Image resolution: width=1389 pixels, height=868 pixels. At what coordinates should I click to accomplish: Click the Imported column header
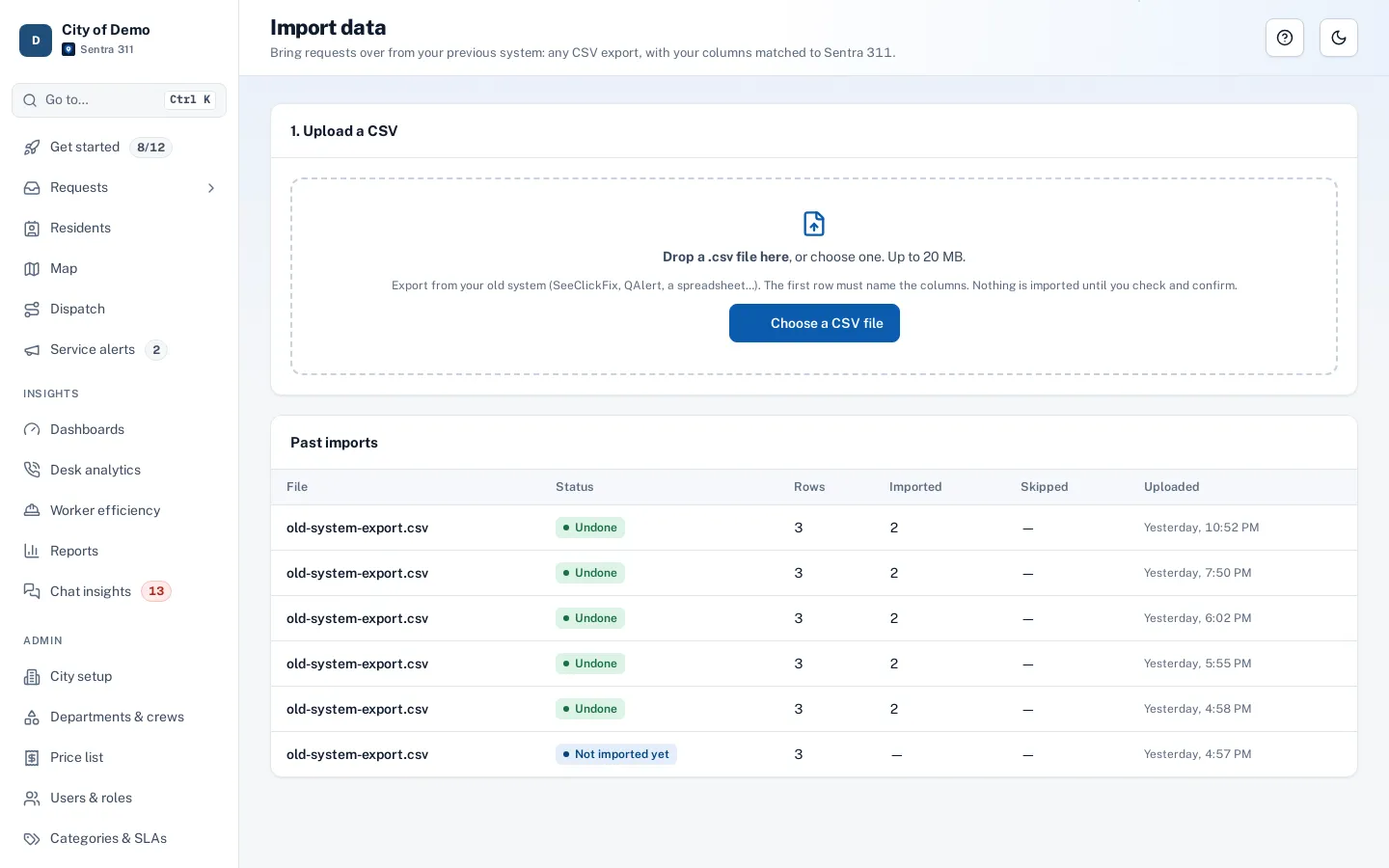click(x=915, y=487)
